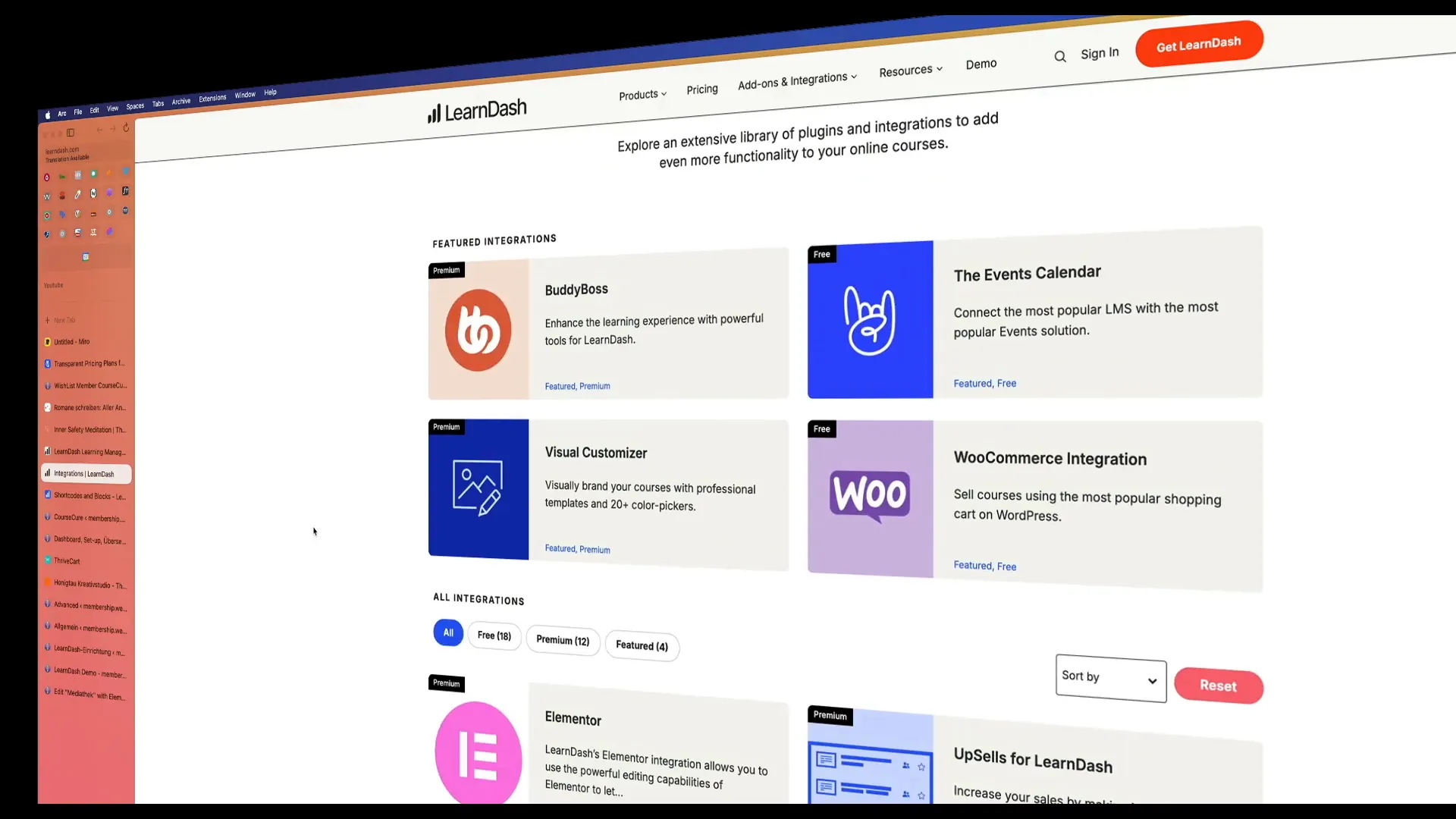Screen dimensions: 1456x819
Task: Open the Arc menu in the macOS menu bar
Action: (x=62, y=113)
